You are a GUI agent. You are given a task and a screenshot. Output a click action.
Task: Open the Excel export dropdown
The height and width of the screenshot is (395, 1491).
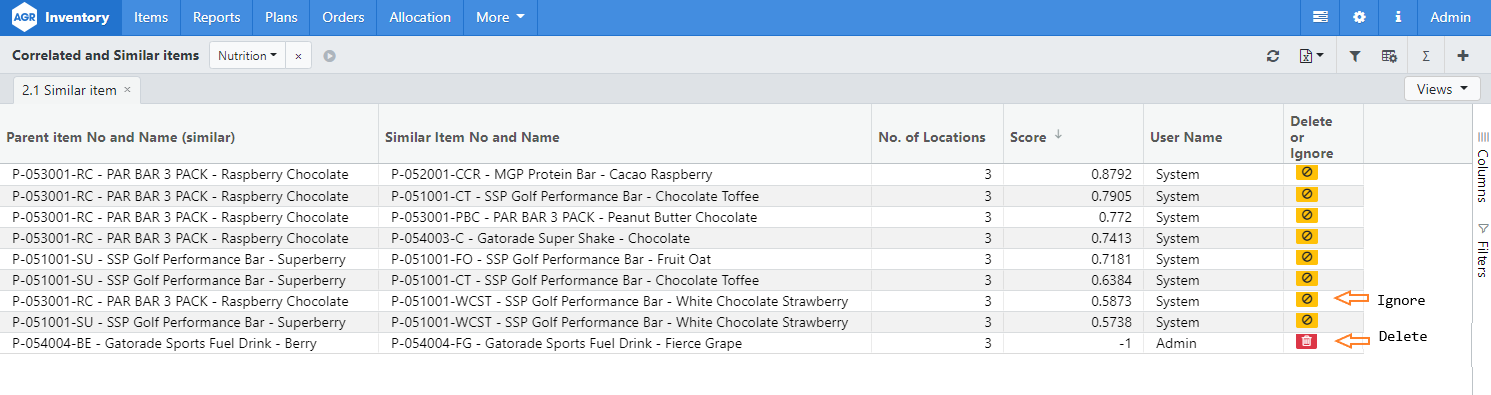[1311, 56]
